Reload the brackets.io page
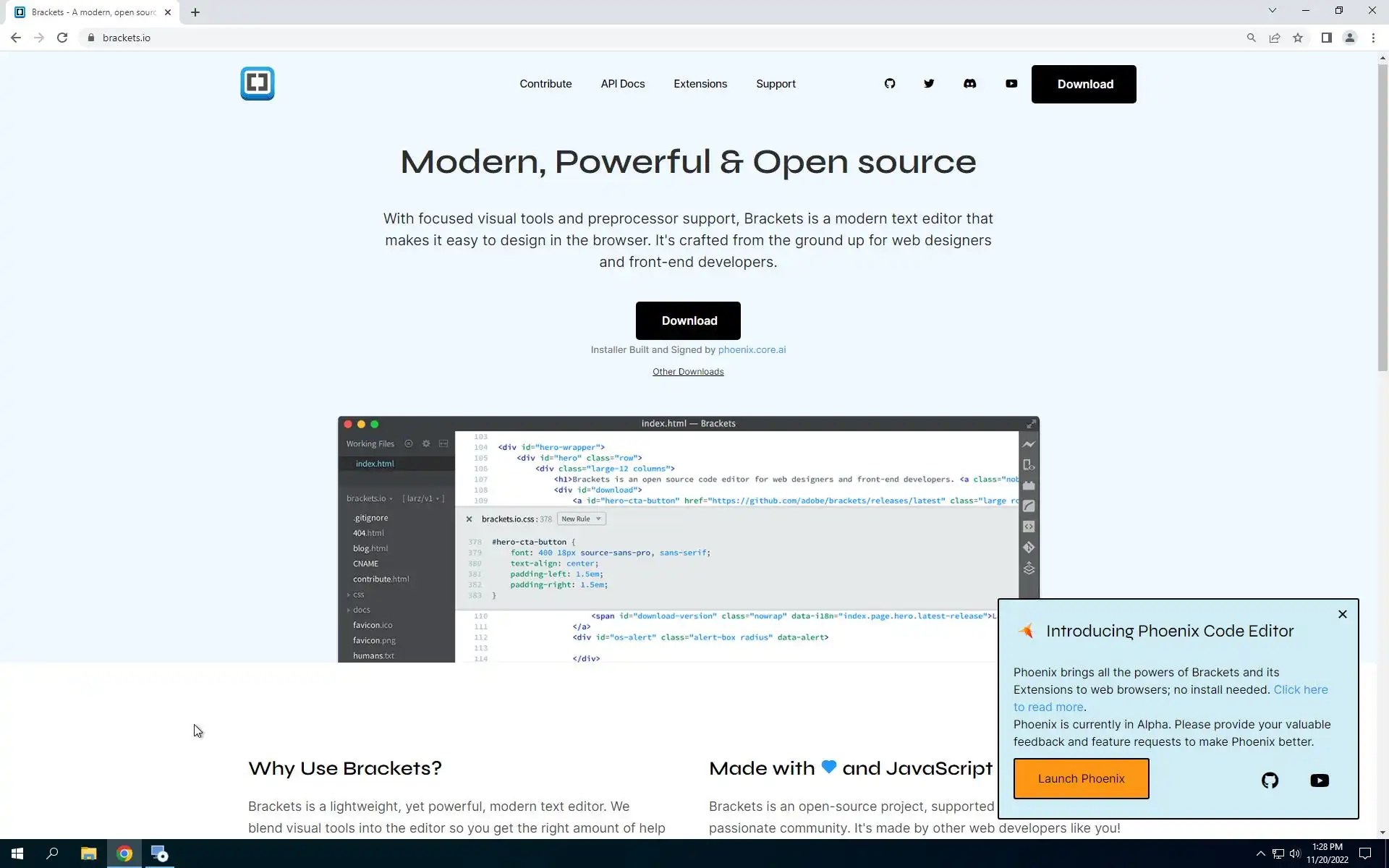Screen dimensions: 1389x868 [62, 38]
